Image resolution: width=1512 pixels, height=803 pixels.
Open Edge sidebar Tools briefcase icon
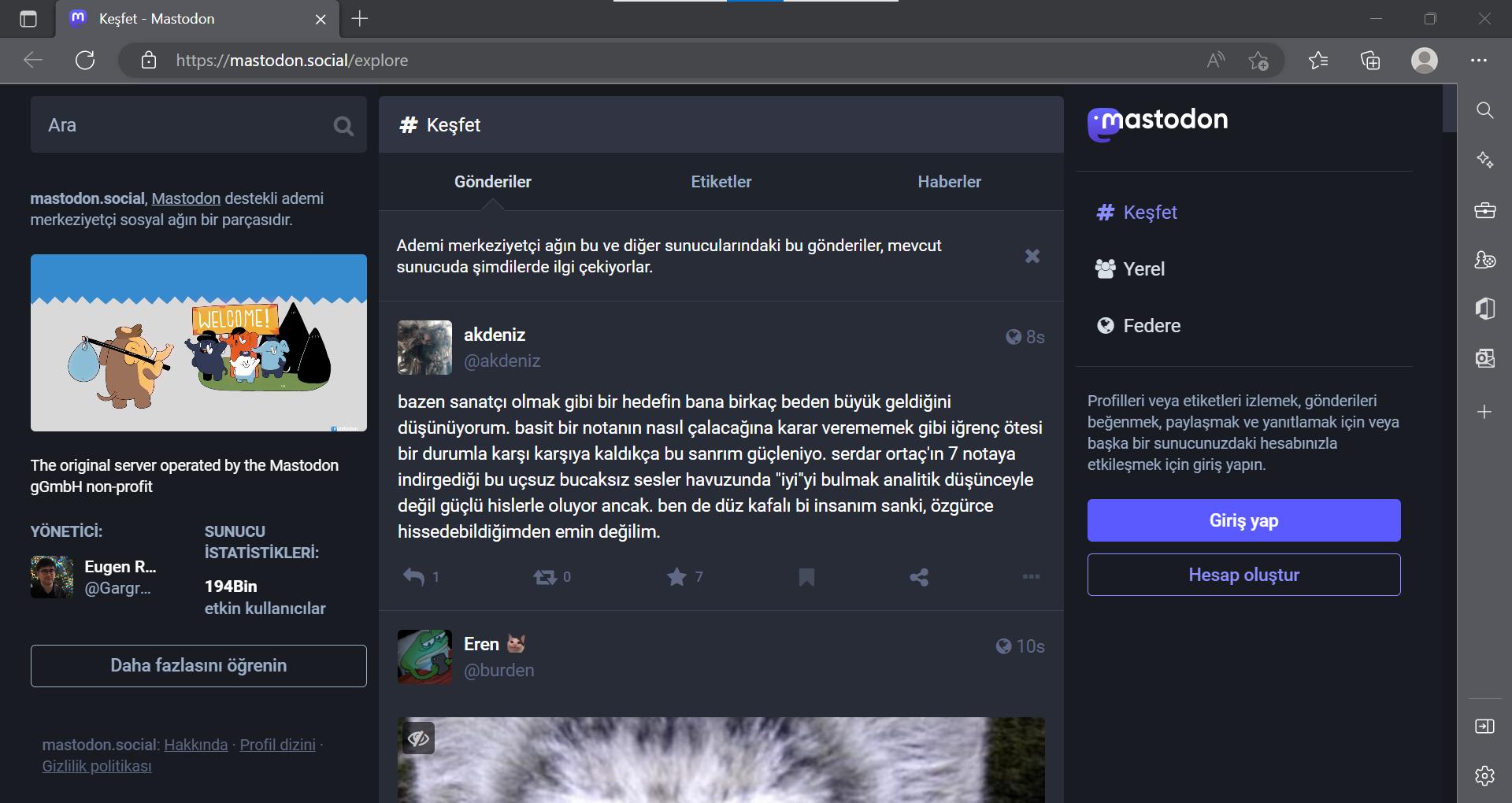[1485, 210]
